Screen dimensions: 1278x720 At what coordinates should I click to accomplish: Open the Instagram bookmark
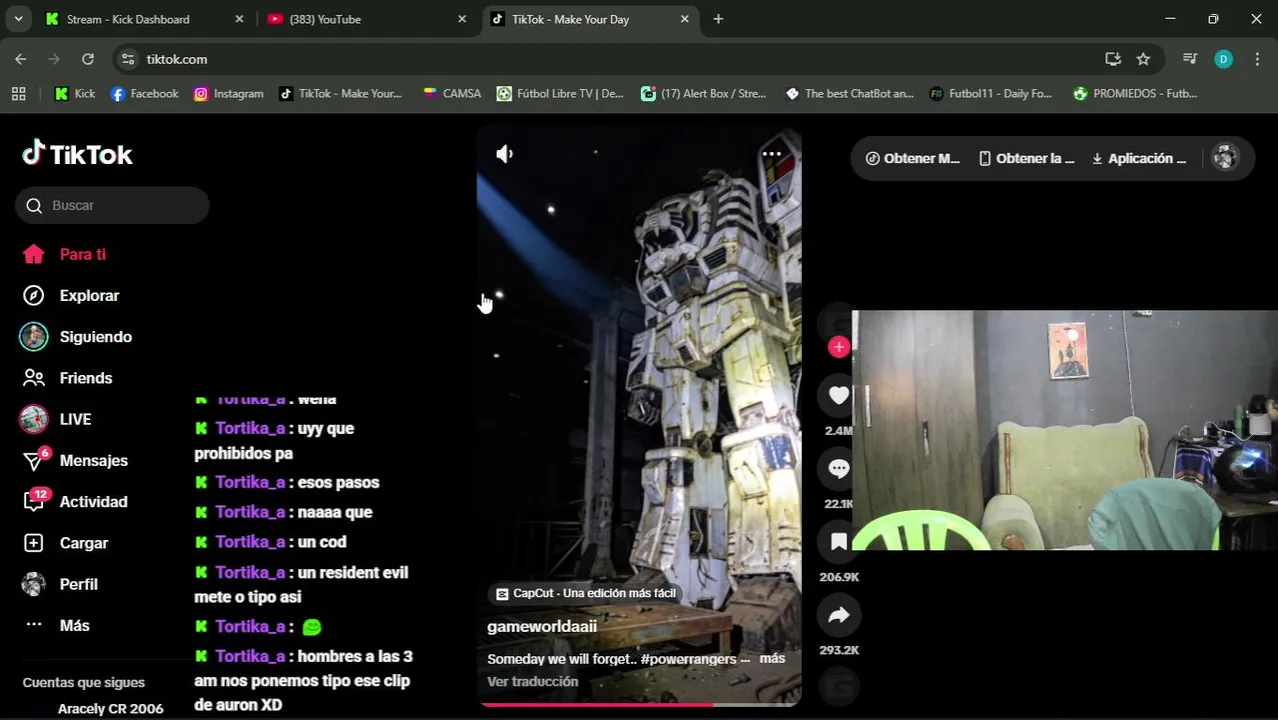coord(228,93)
